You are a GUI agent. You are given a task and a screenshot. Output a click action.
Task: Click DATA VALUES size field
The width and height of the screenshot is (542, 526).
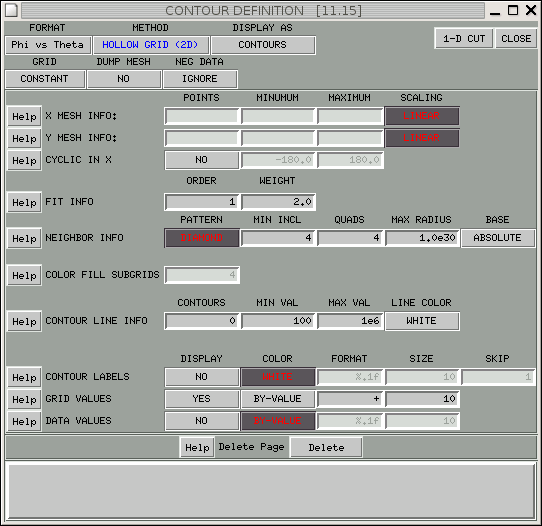pyautogui.click(x=422, y=421)
